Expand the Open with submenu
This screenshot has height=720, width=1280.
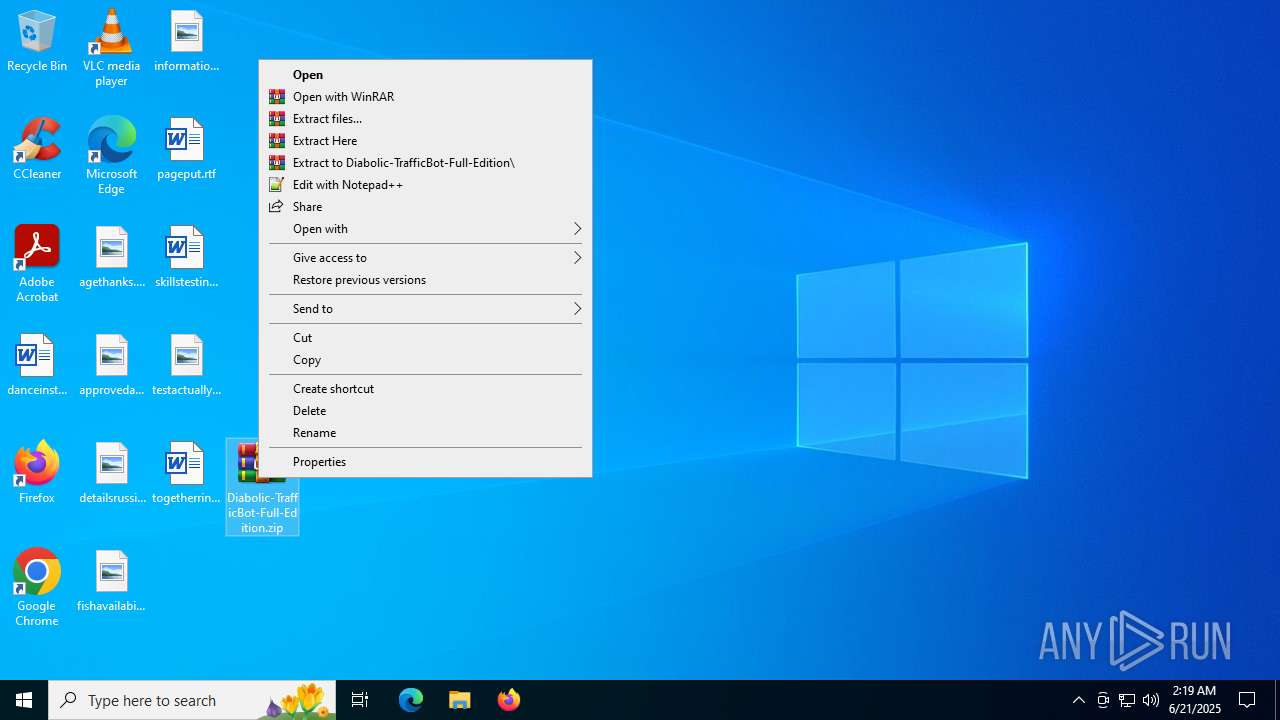click(x=425, y=229)
